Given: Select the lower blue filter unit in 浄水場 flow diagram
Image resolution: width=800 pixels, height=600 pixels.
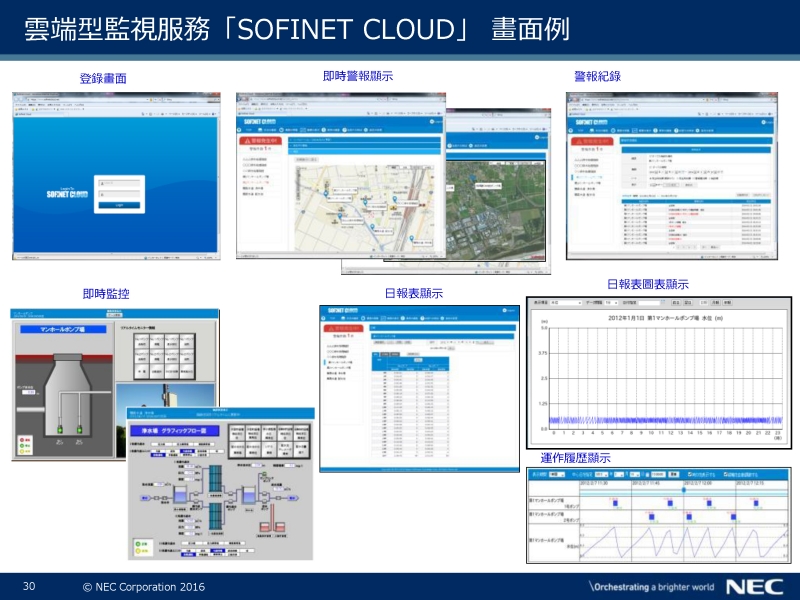Looking at the screenshot, I should click(x=215, y=517).
